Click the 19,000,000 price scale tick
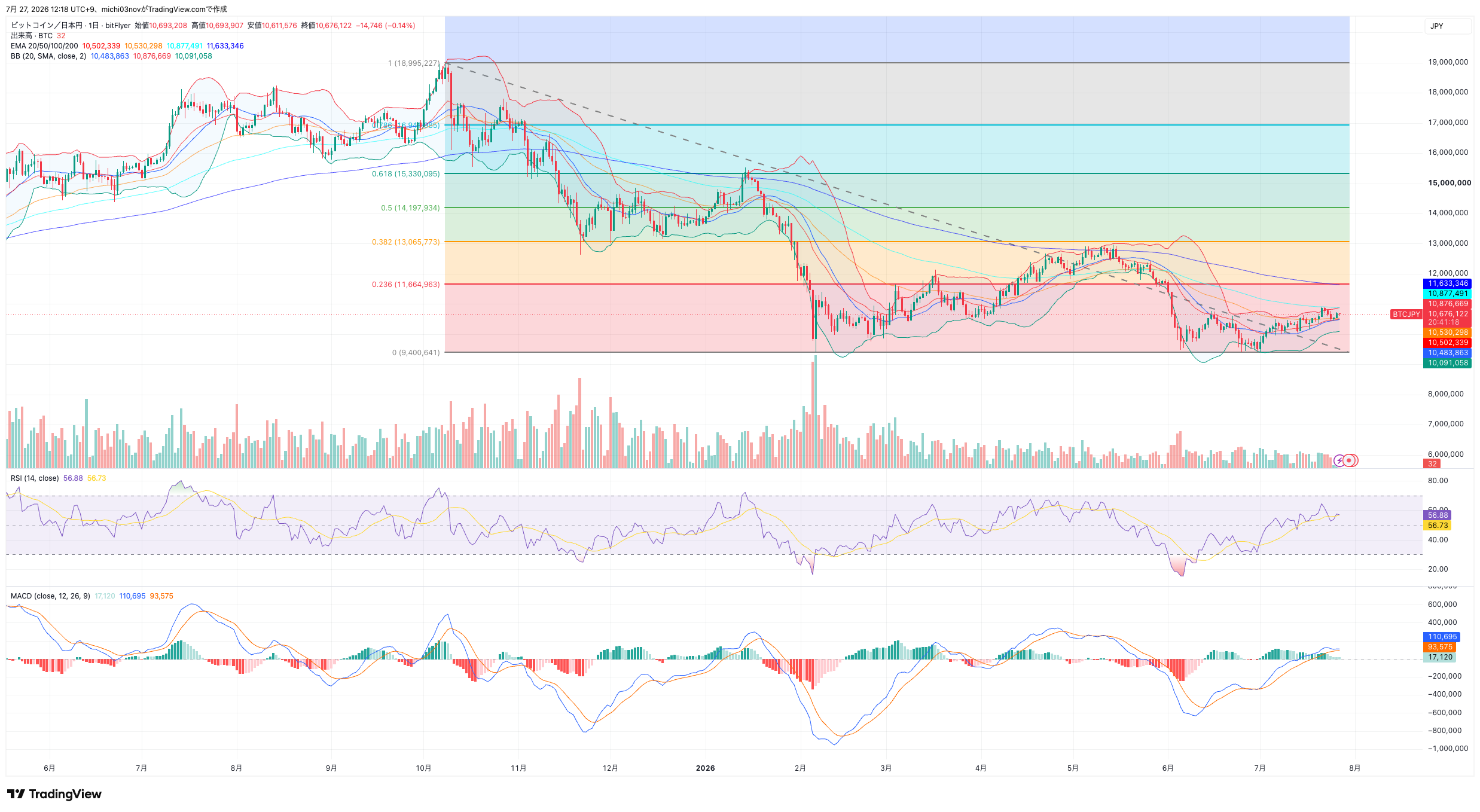Screen dimensions: 1480x812 point(1448,62)
